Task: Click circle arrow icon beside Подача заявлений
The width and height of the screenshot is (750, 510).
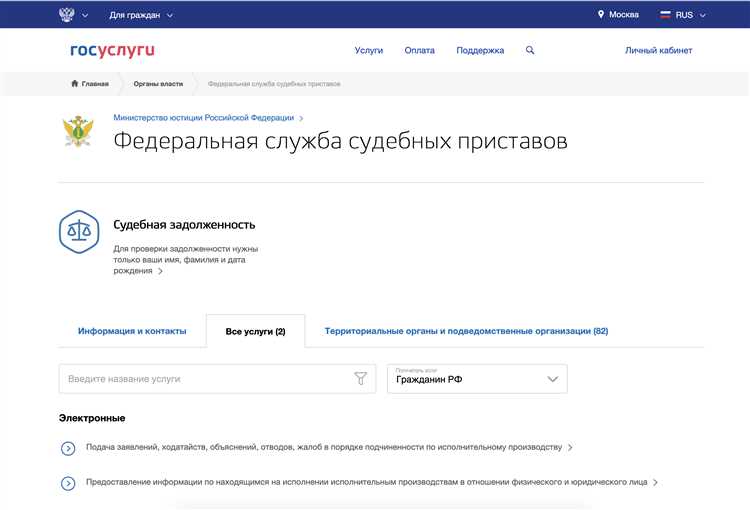Action: (x=68, y=448)
